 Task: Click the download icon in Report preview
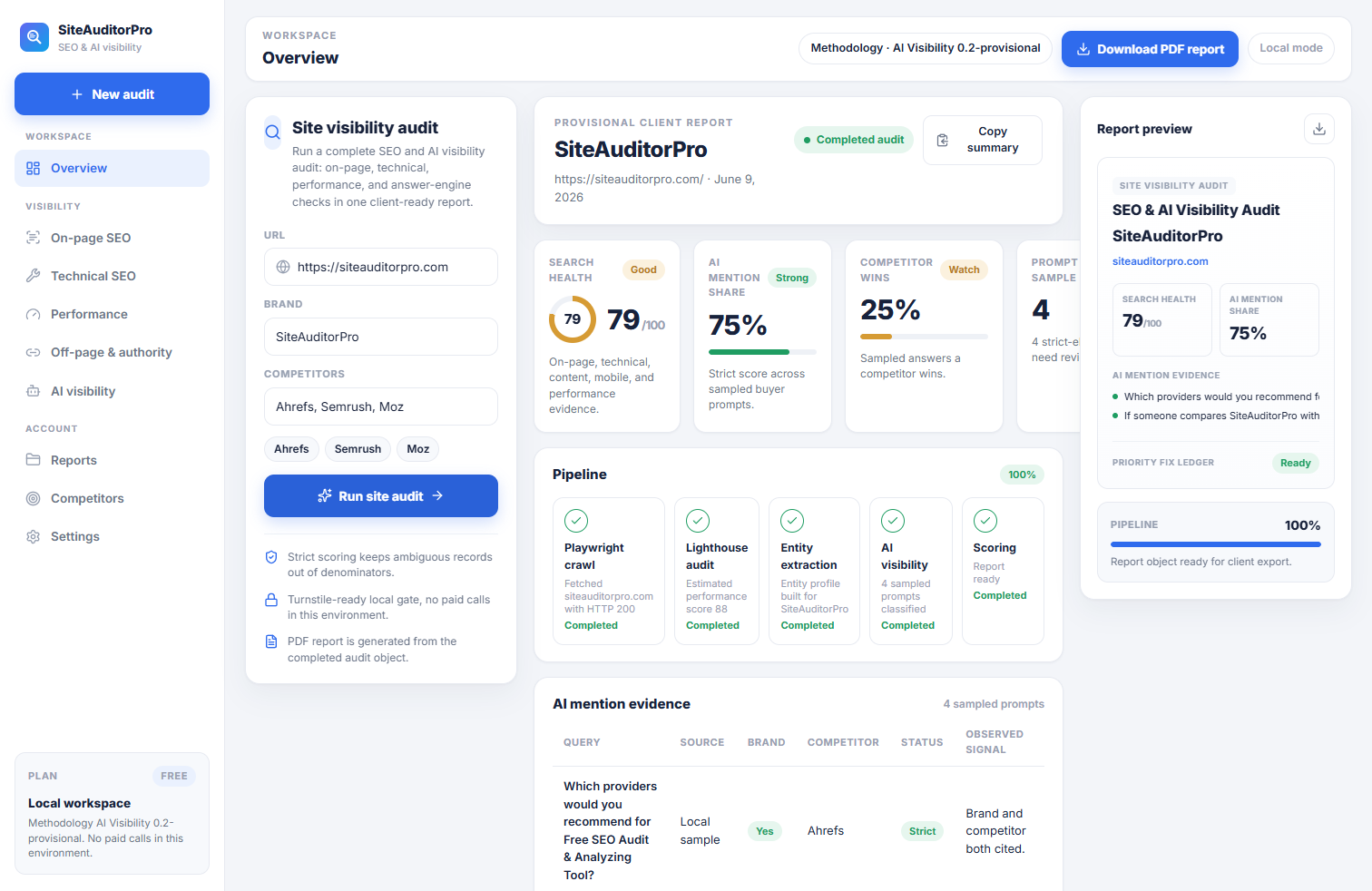(1319, 129)
